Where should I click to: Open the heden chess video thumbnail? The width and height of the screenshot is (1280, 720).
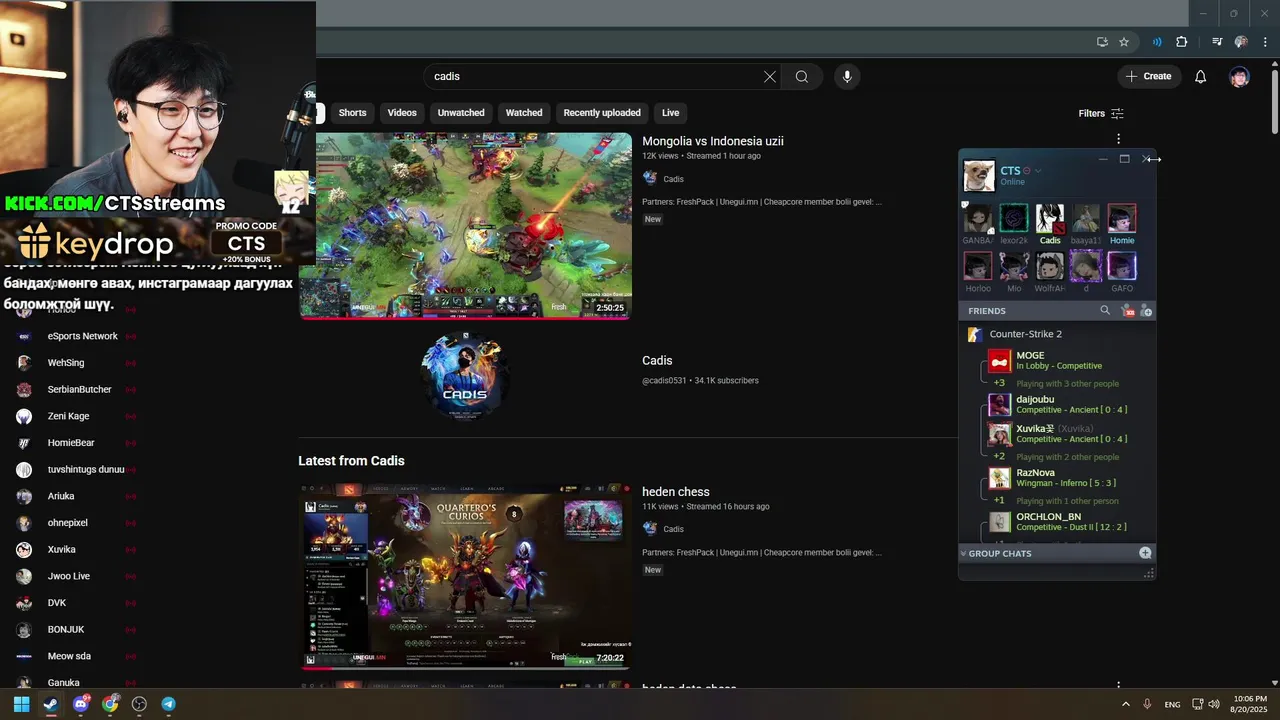pyautogui.click(x=465, y=577)
